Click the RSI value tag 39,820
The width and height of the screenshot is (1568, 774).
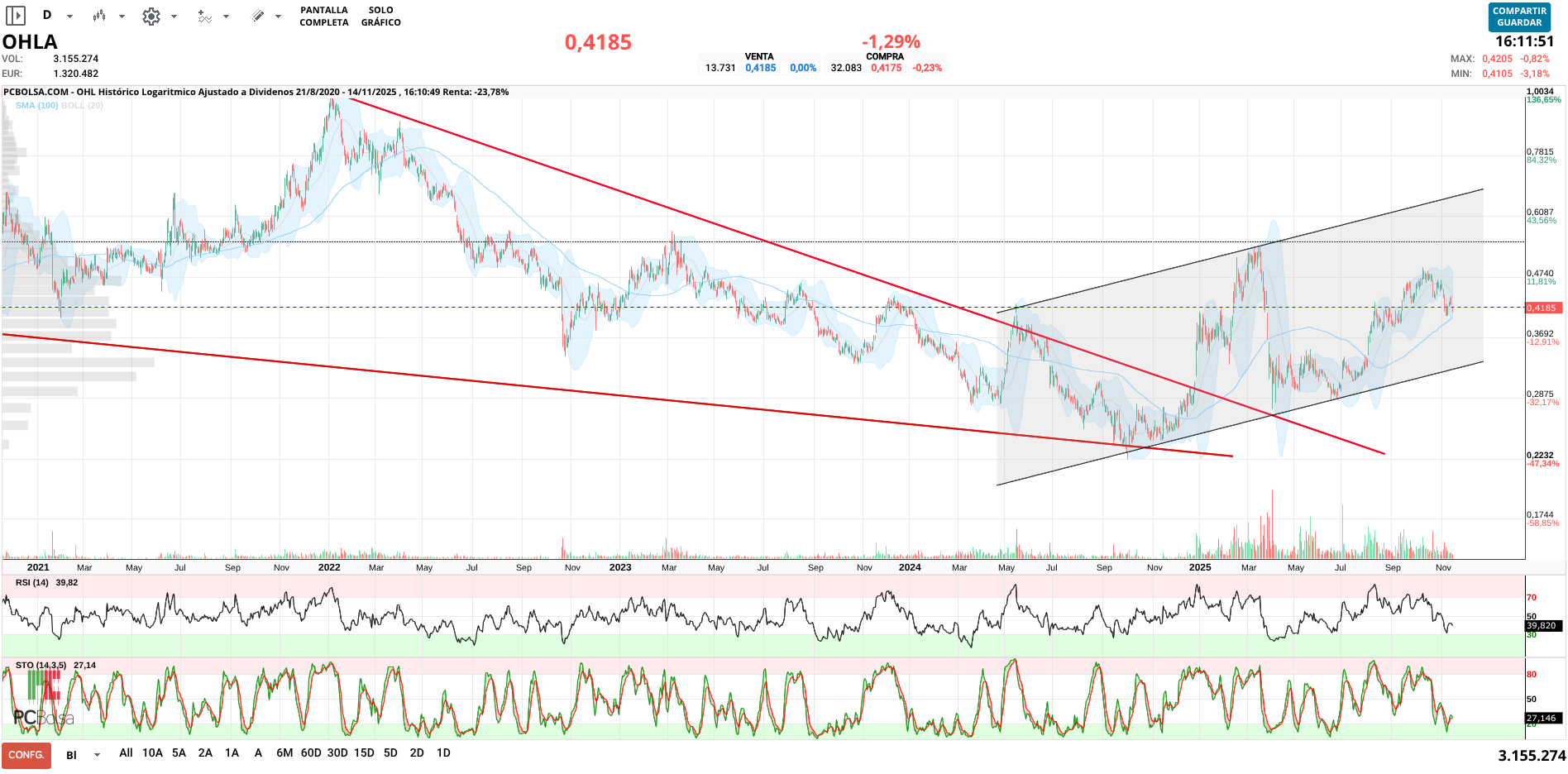[1543, 626]
